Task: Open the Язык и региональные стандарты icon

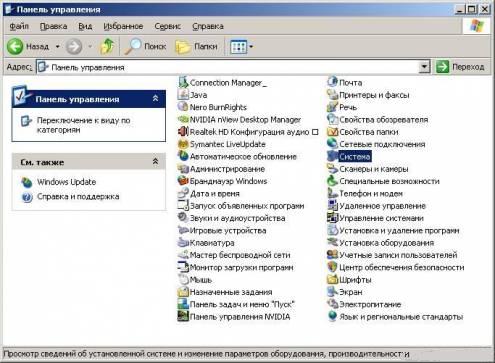Action: pos(395,317)
